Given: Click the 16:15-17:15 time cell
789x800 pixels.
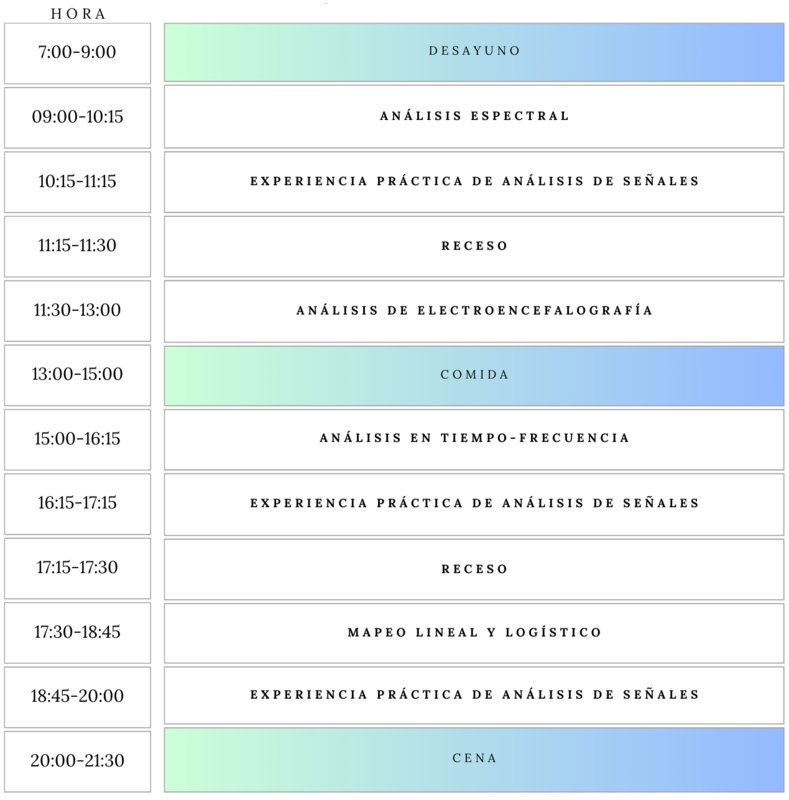Looking at the screenshot, I should (78, 504).
